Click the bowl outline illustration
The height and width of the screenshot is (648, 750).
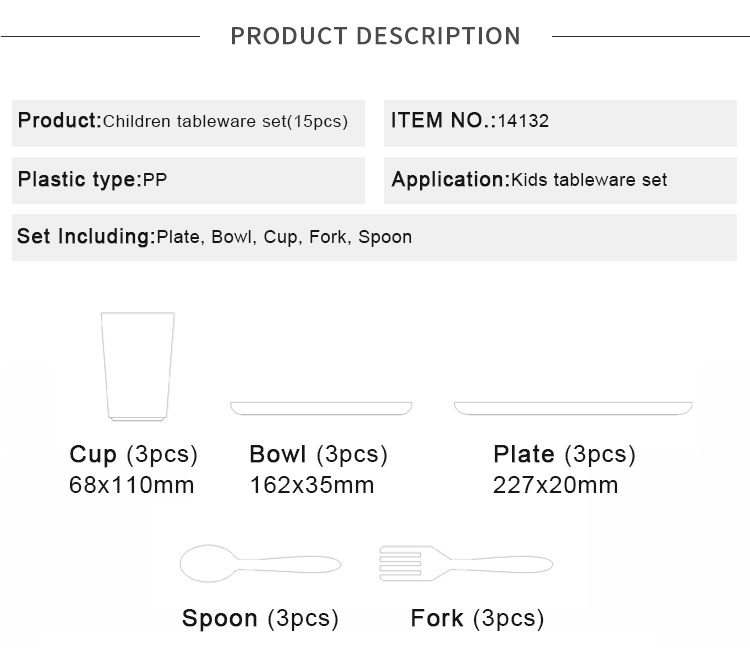click(321, 408)
